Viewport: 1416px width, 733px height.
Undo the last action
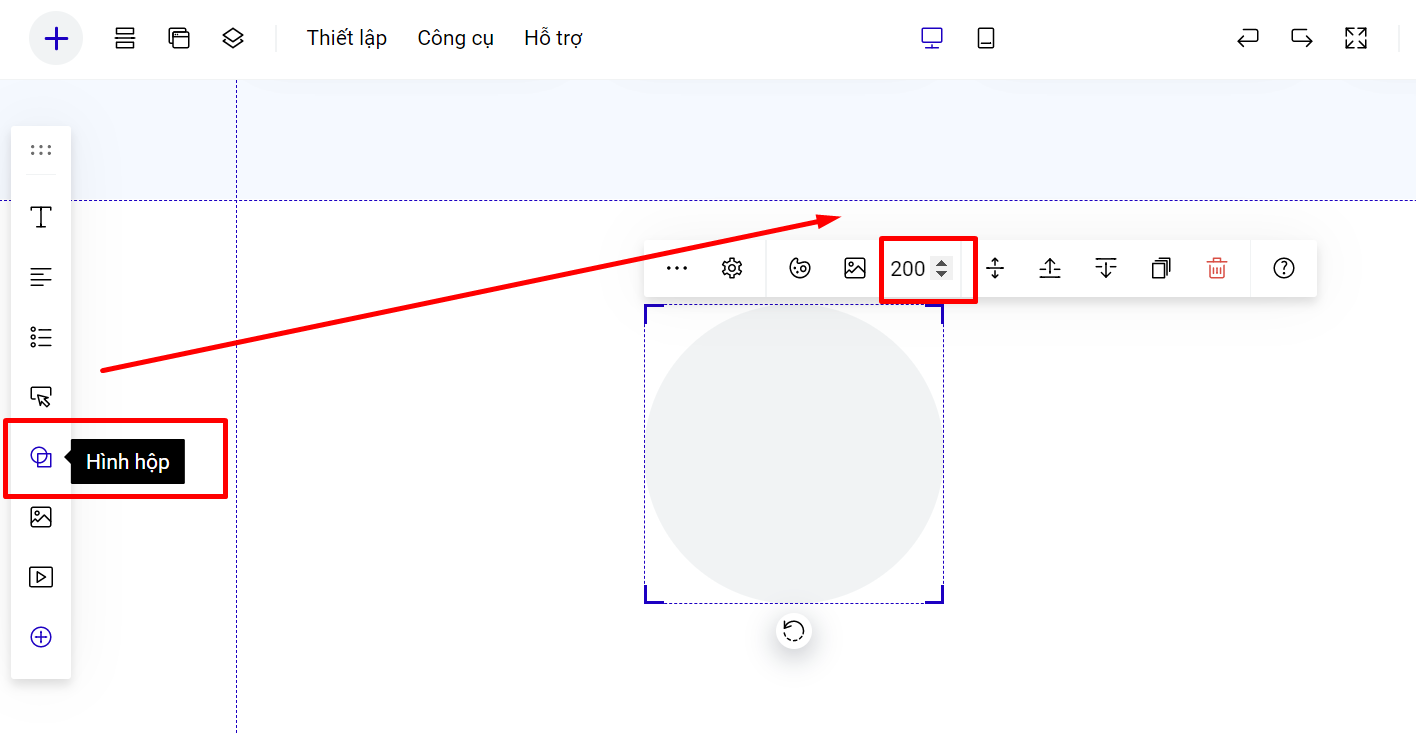(x=1247, y=39)
